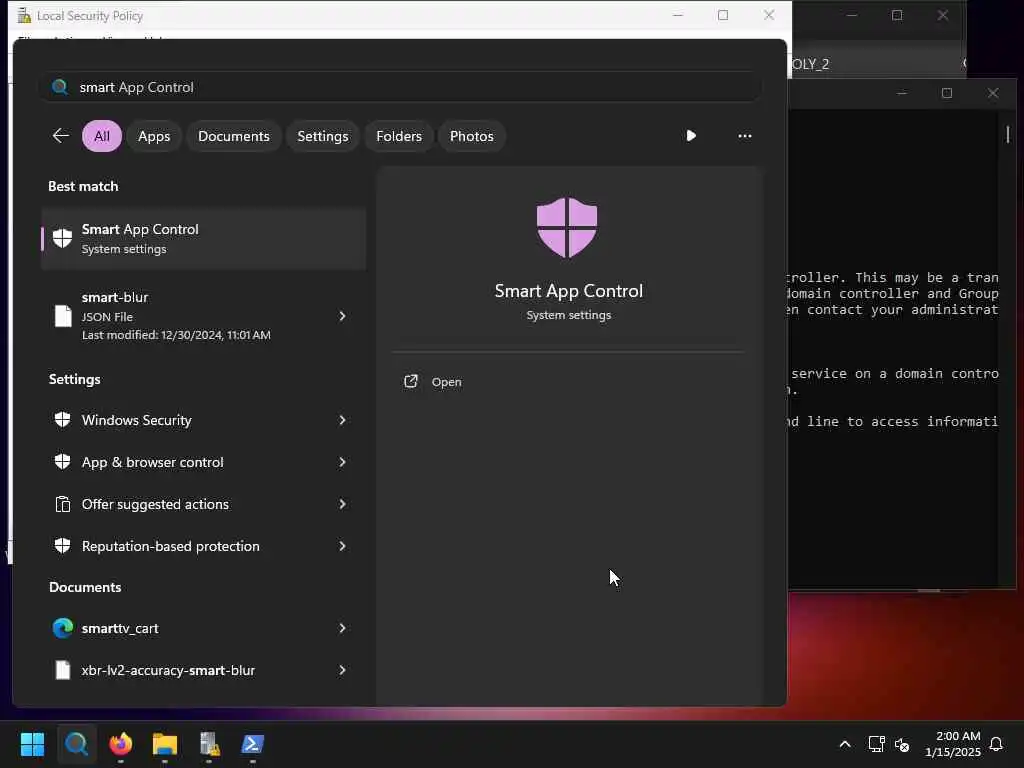Select the All filter tab
The height and width of the screenshot is (768, 1024).
(x=102, y=136)
